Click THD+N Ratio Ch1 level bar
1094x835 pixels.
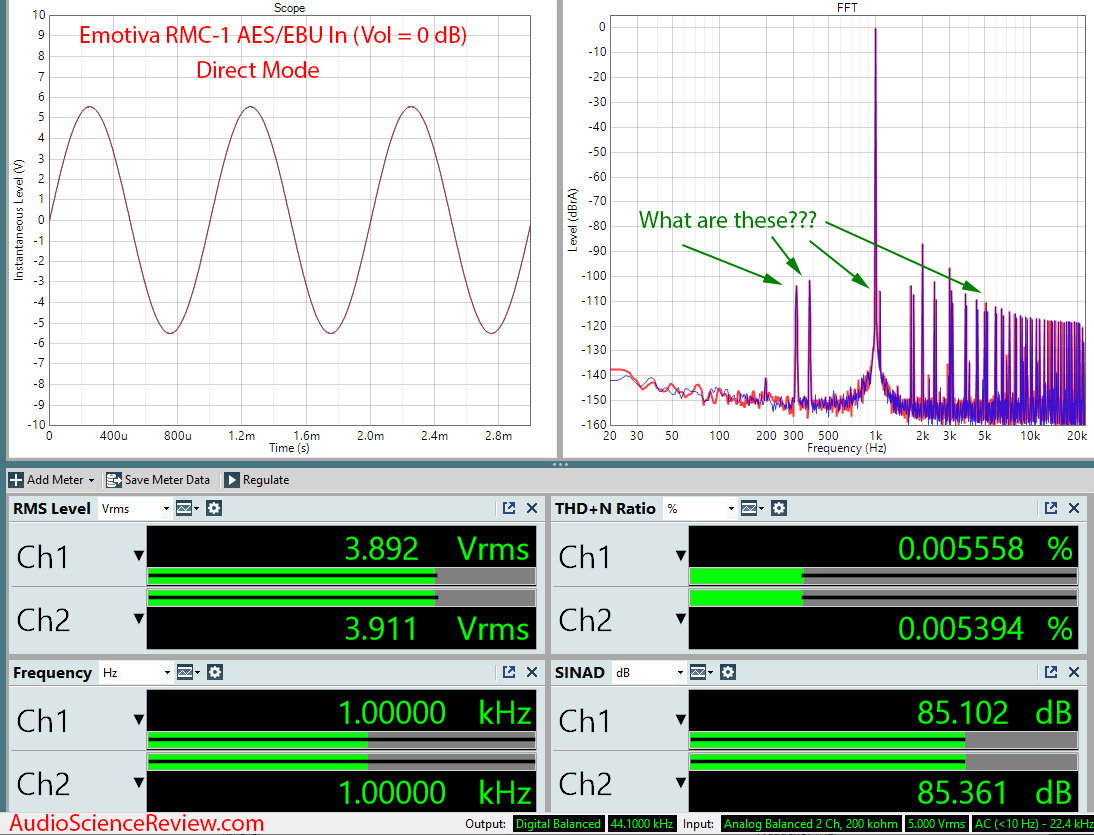883,576
